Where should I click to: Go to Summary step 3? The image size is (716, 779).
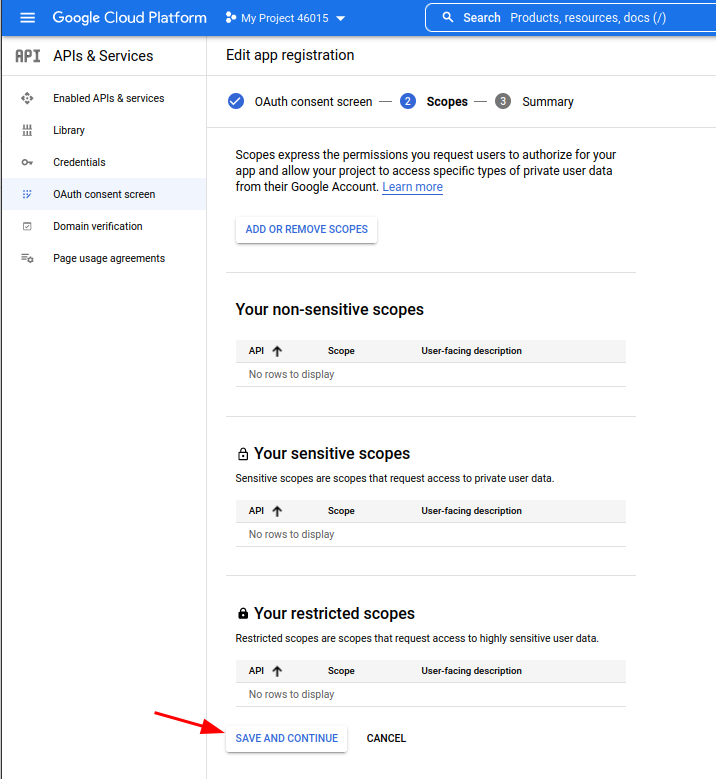pyautogui.click(x=534, y=102)
